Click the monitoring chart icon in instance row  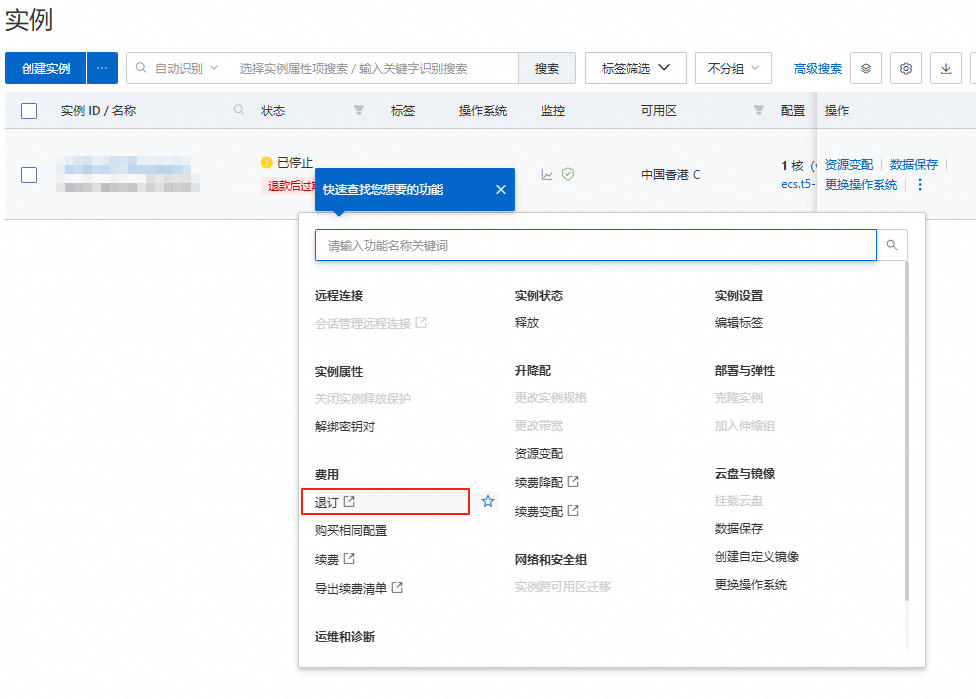point(547,175)
